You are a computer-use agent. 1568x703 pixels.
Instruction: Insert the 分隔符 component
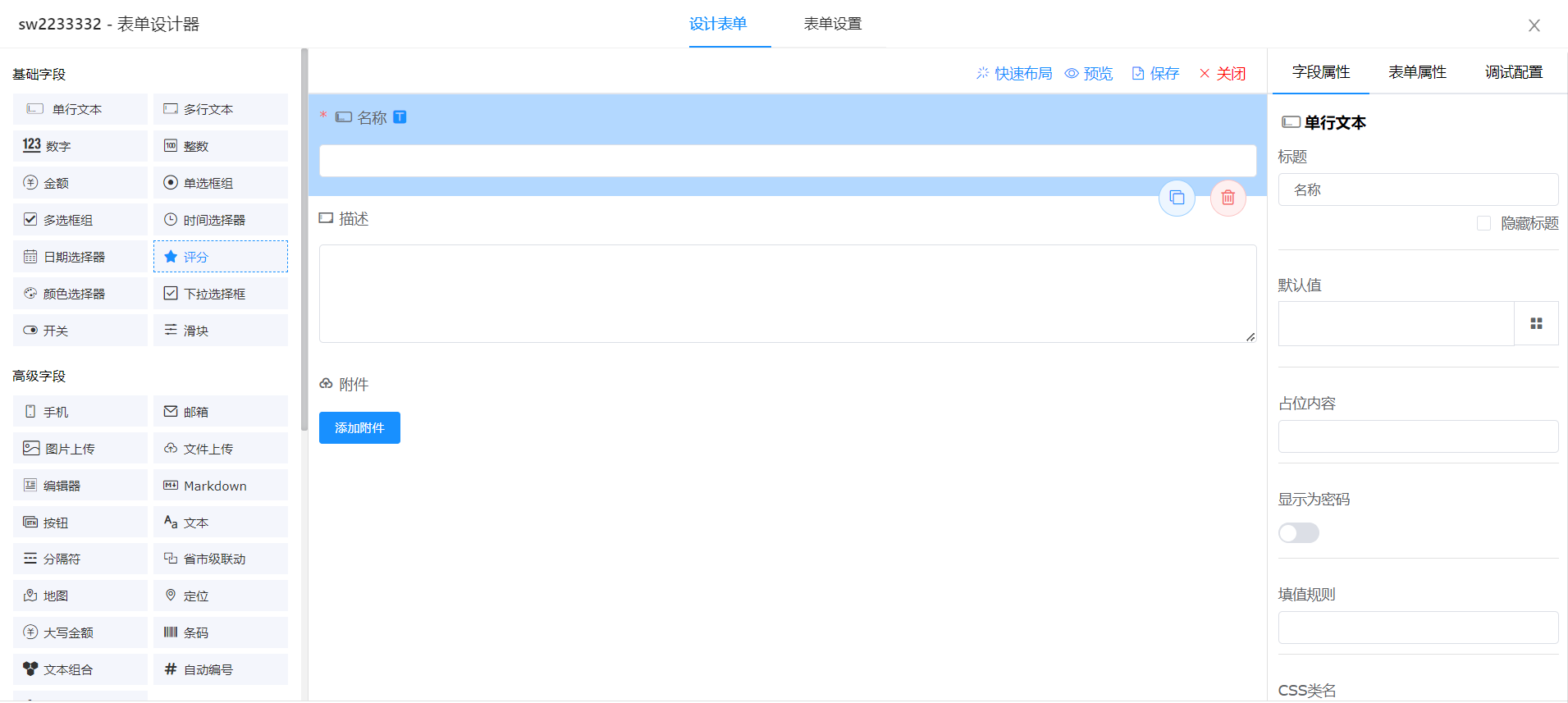pyautogui.click(x=80, y=559)
